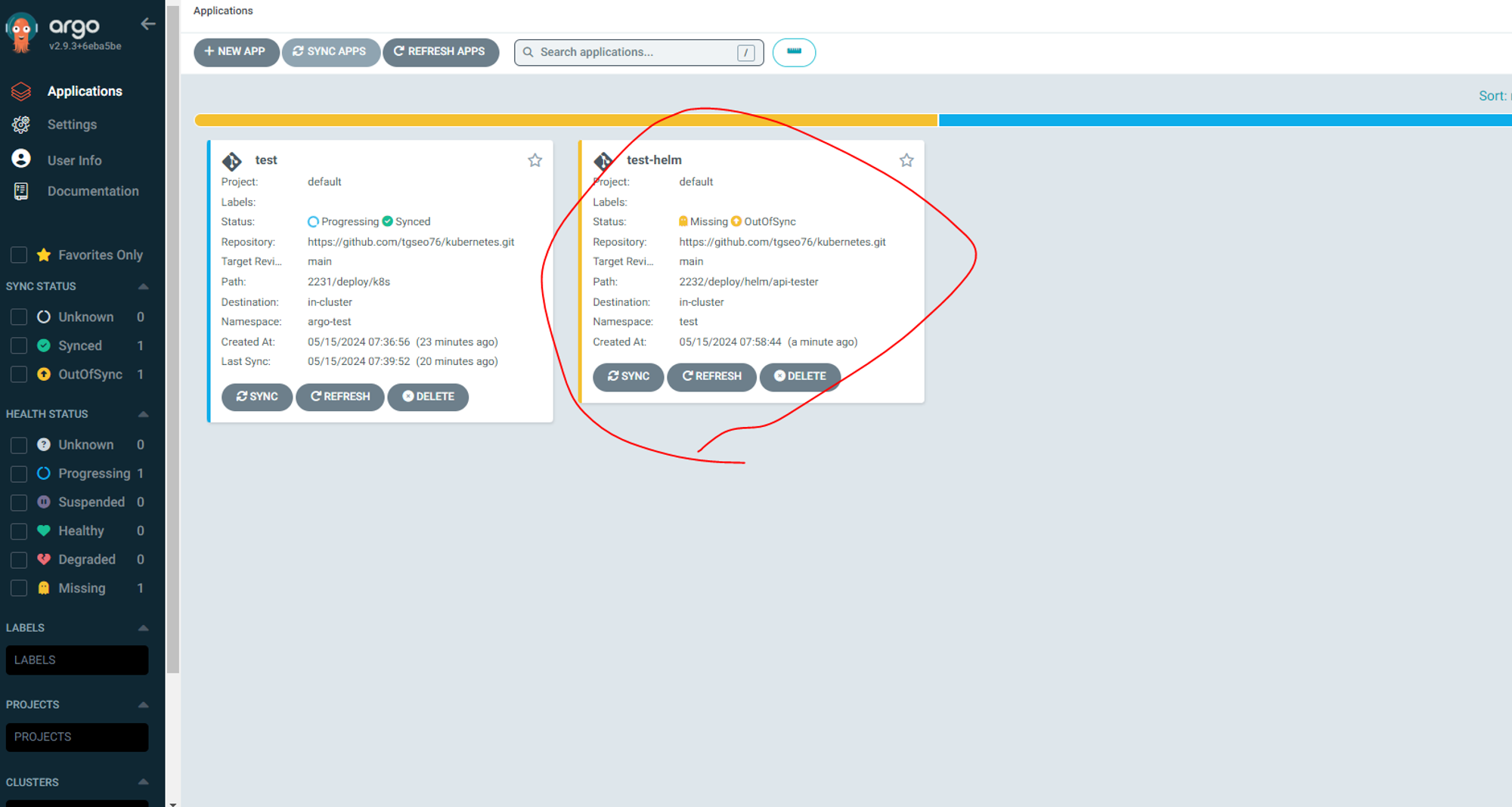Check the Unknown sync status filter
The width and height of the screenshot is (1512, 807).
point(19,317)
